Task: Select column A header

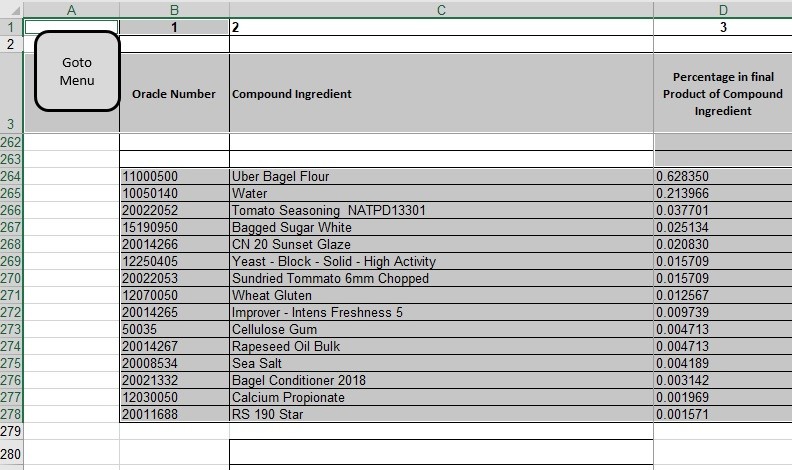Action: tap(71, 10)
